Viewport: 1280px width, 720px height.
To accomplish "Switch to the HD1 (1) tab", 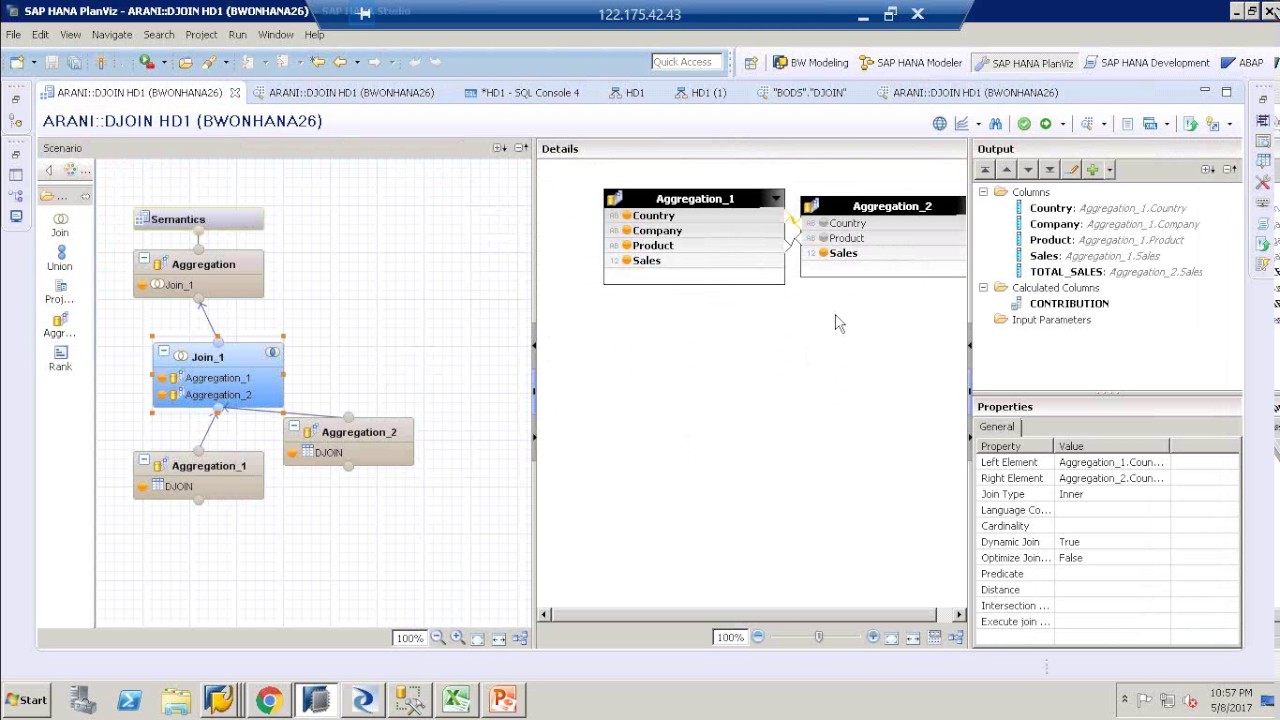I will [x=700, y=93].
